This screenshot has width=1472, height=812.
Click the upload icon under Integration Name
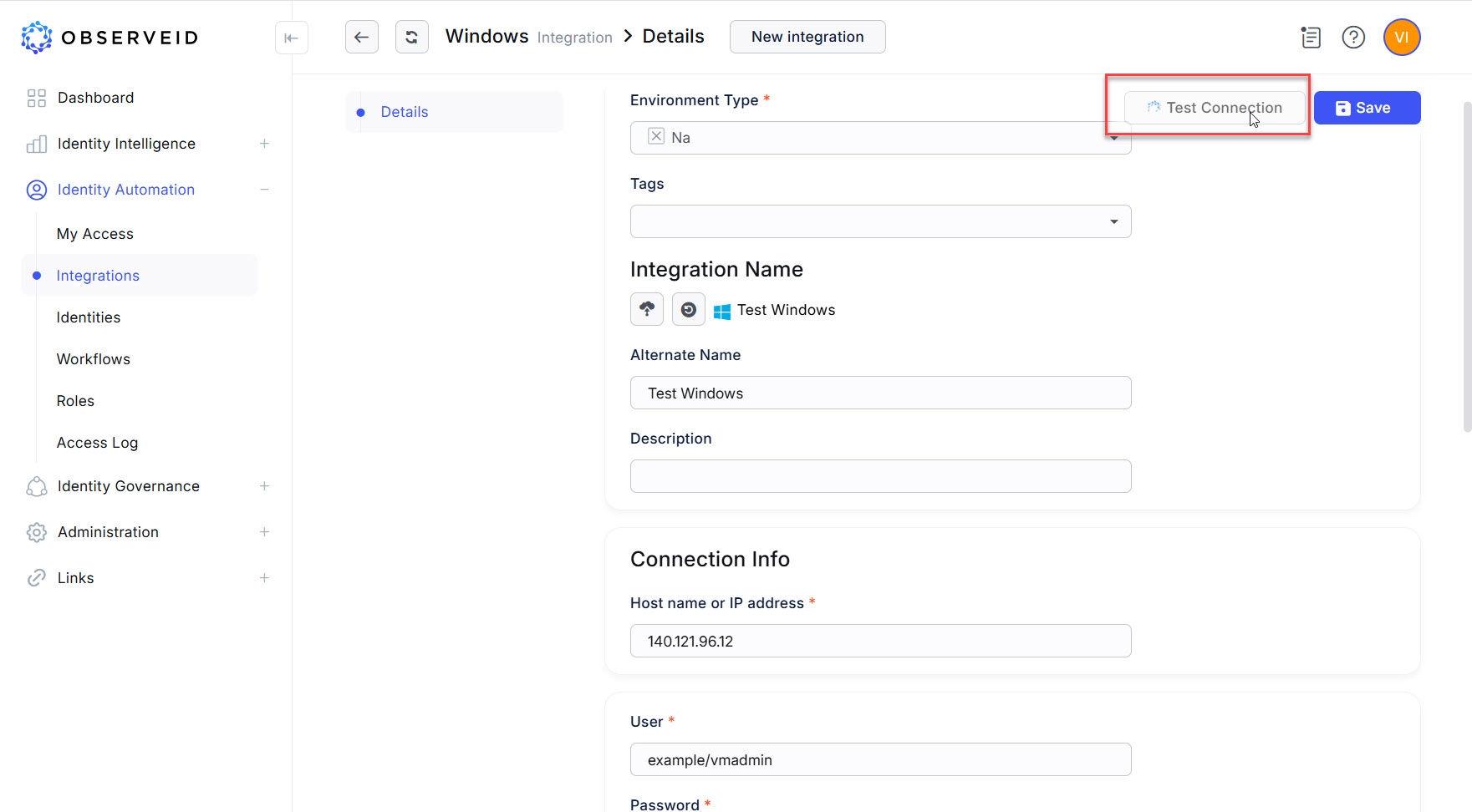(646, 309)
